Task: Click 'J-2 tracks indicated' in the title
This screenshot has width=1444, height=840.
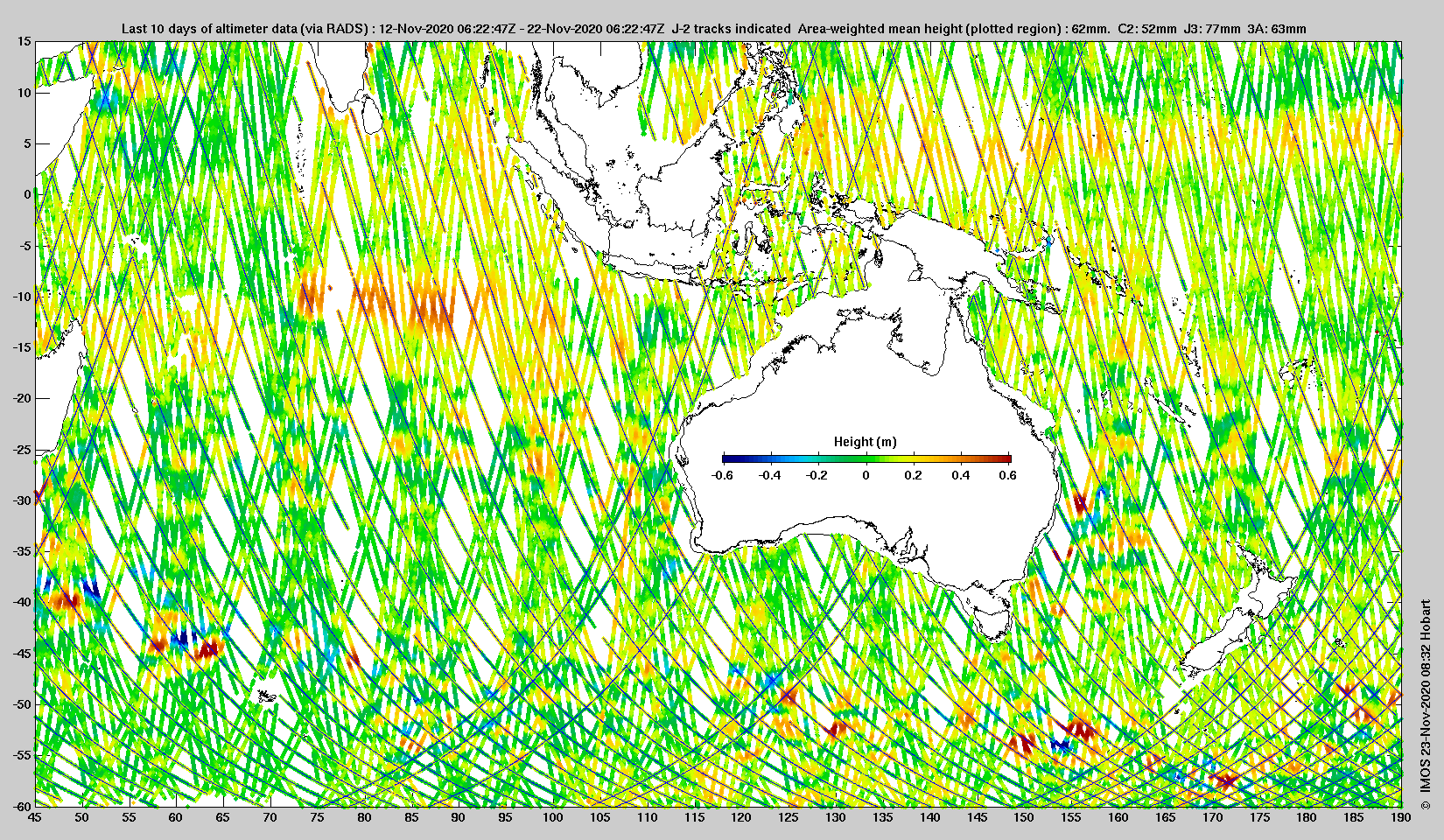Action: 731,29
